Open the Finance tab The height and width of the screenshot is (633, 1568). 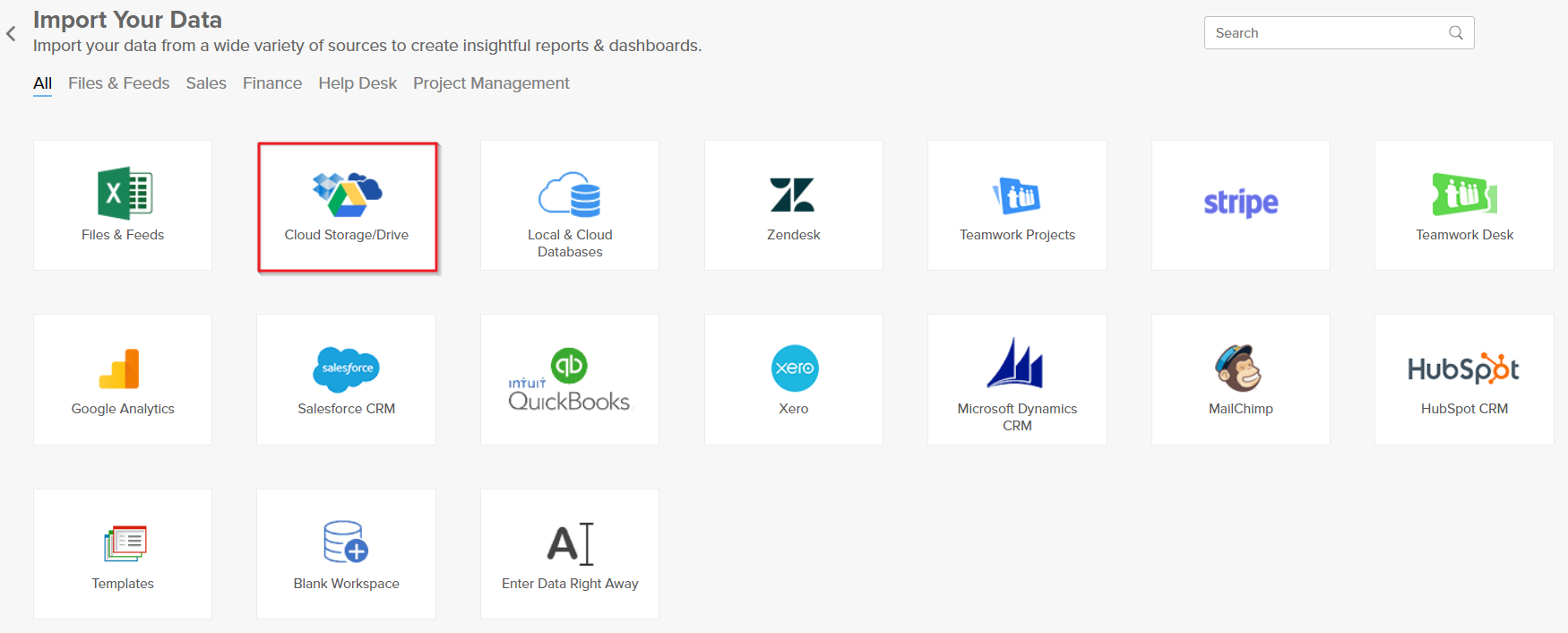click(272, 83)
